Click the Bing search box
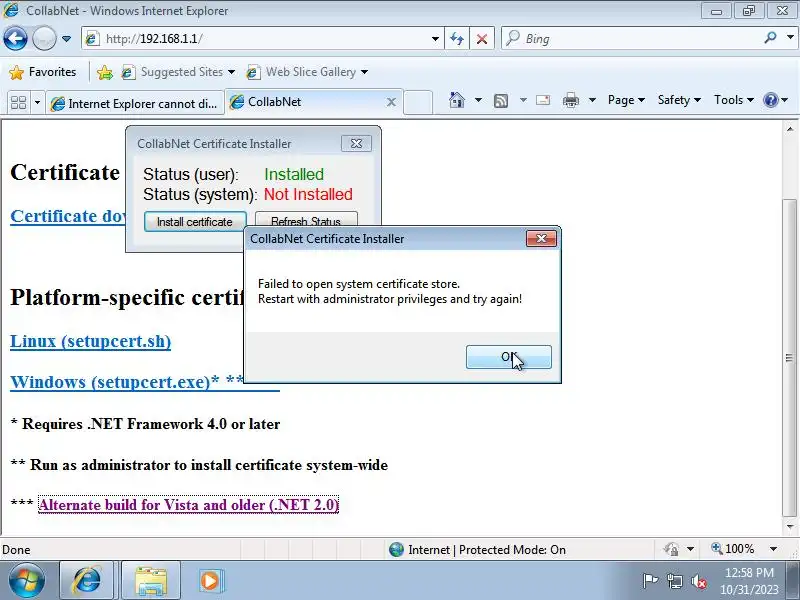800x600 pixels. [633, 39]
